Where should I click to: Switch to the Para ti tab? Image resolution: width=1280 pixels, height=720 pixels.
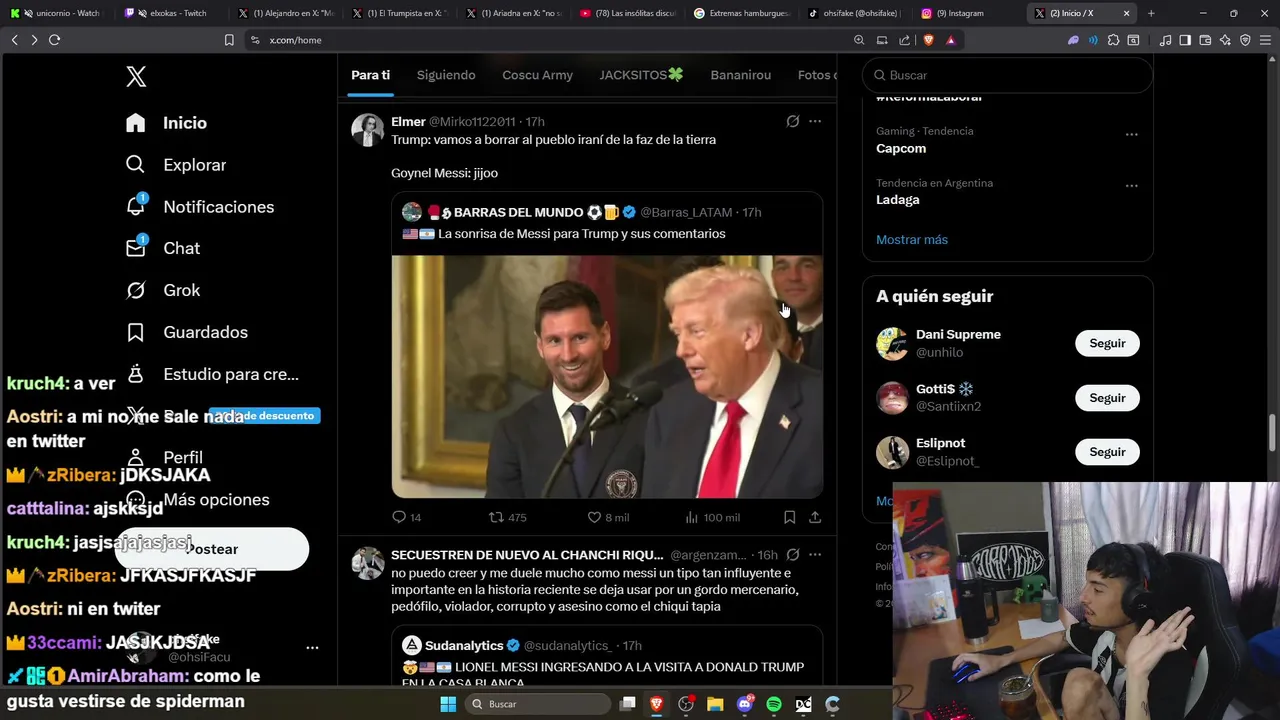tap(371, 75)
